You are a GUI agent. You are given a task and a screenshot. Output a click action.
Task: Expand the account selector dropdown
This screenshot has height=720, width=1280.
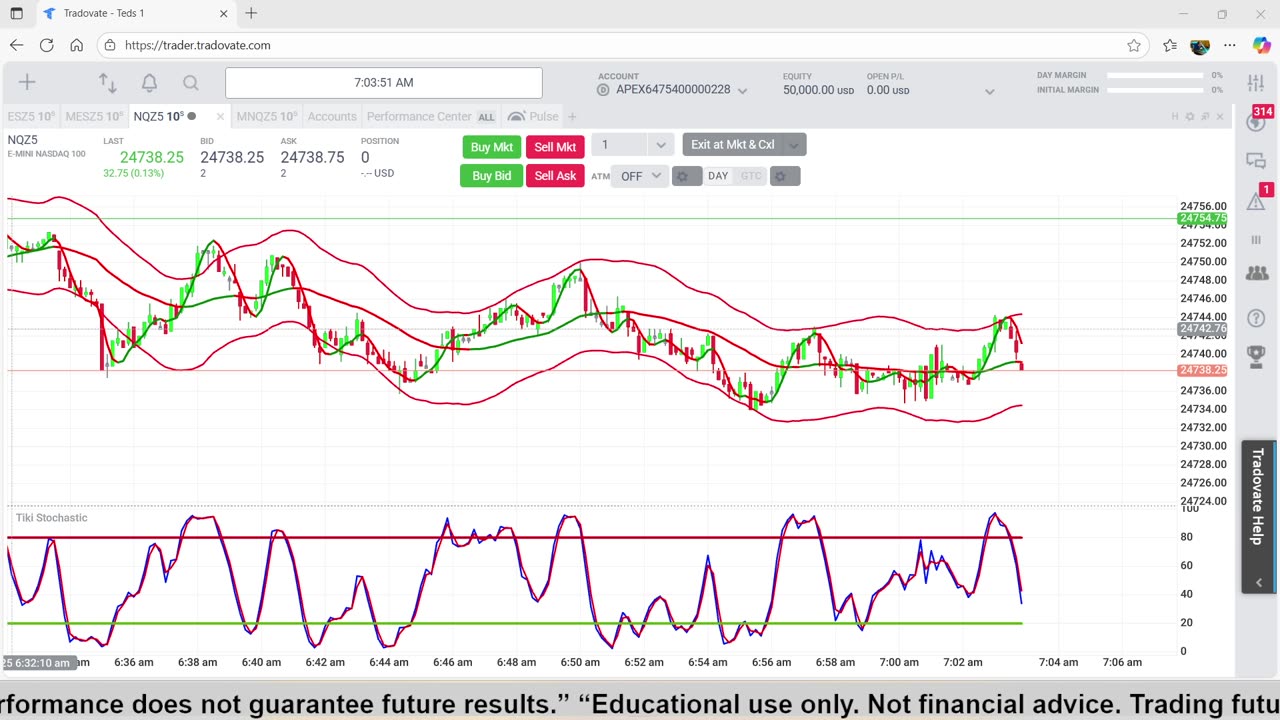(x=742, y=90)
